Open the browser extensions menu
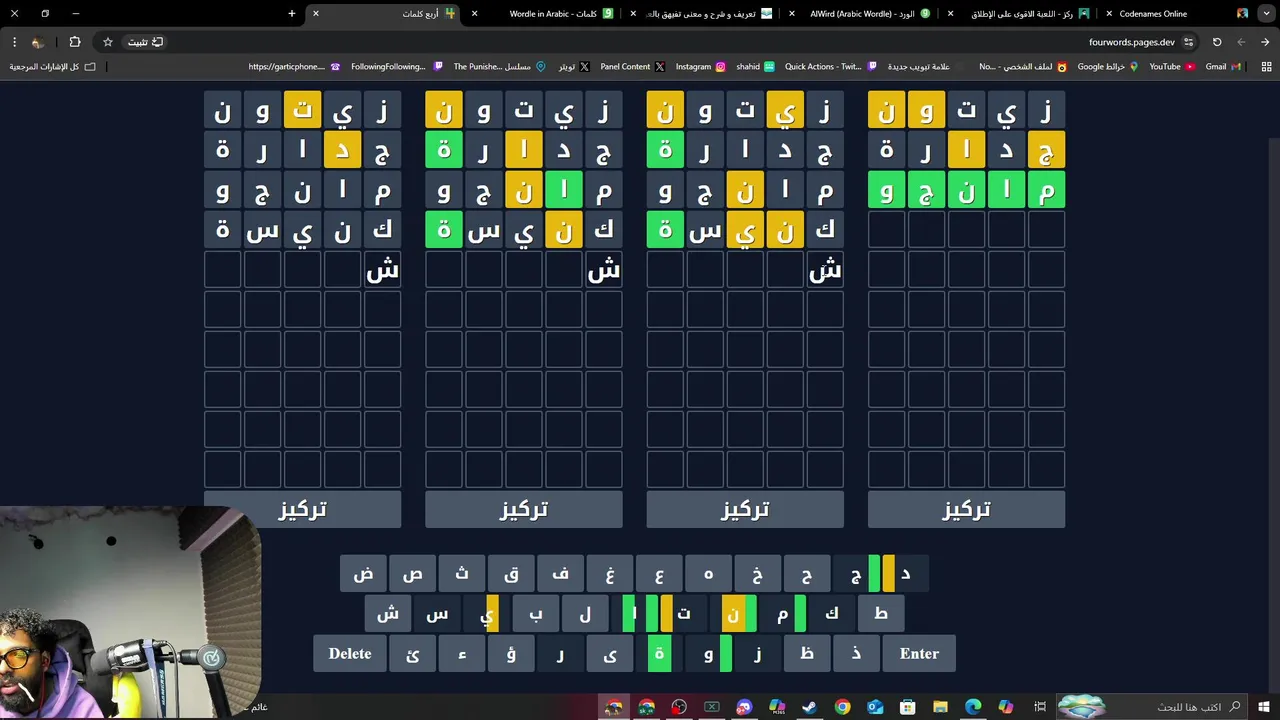 pos(75,42)
